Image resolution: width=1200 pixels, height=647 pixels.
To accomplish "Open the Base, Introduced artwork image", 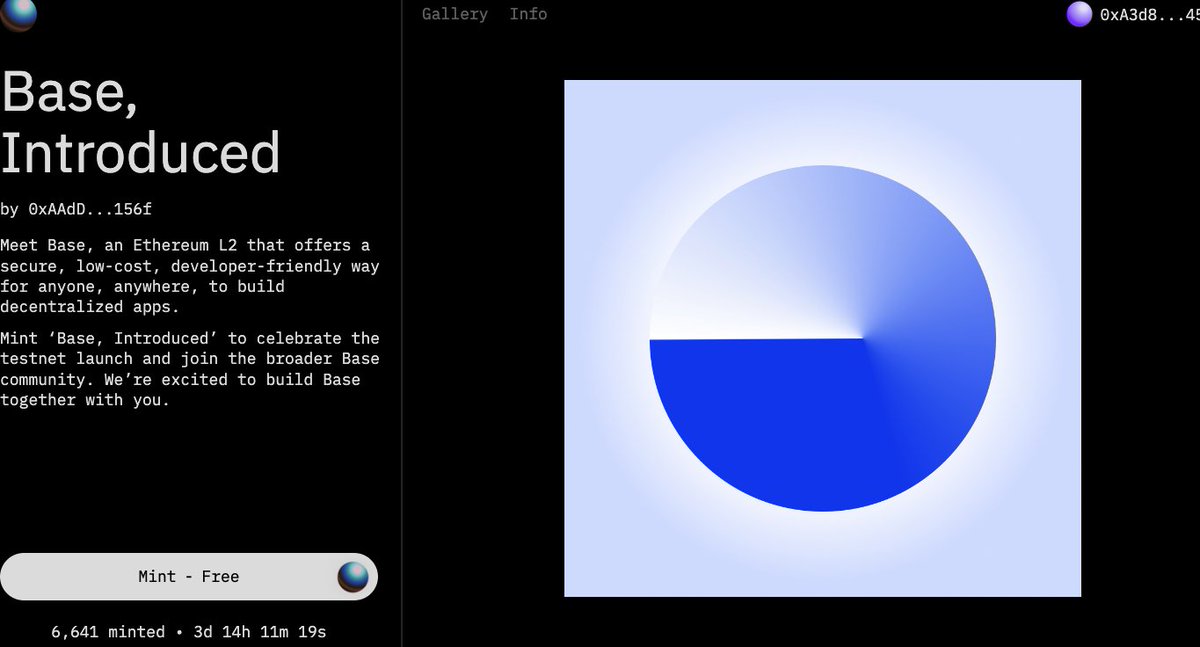I will pyautogui.click(x=822, y=338).
